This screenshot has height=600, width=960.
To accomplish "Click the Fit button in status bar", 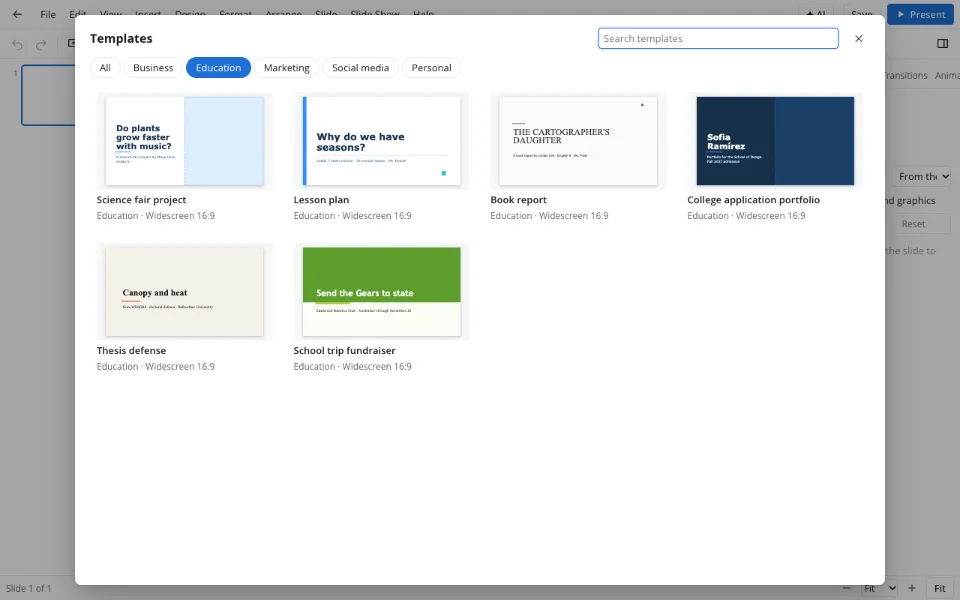I will (x=940, y=588).
